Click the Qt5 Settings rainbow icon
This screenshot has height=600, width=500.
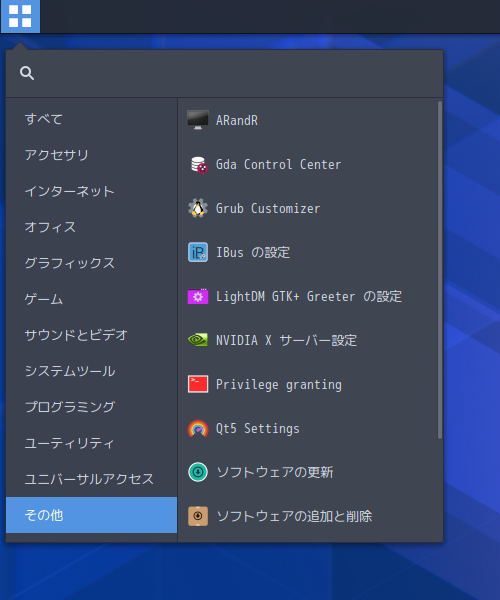click(x=198, y=428)
